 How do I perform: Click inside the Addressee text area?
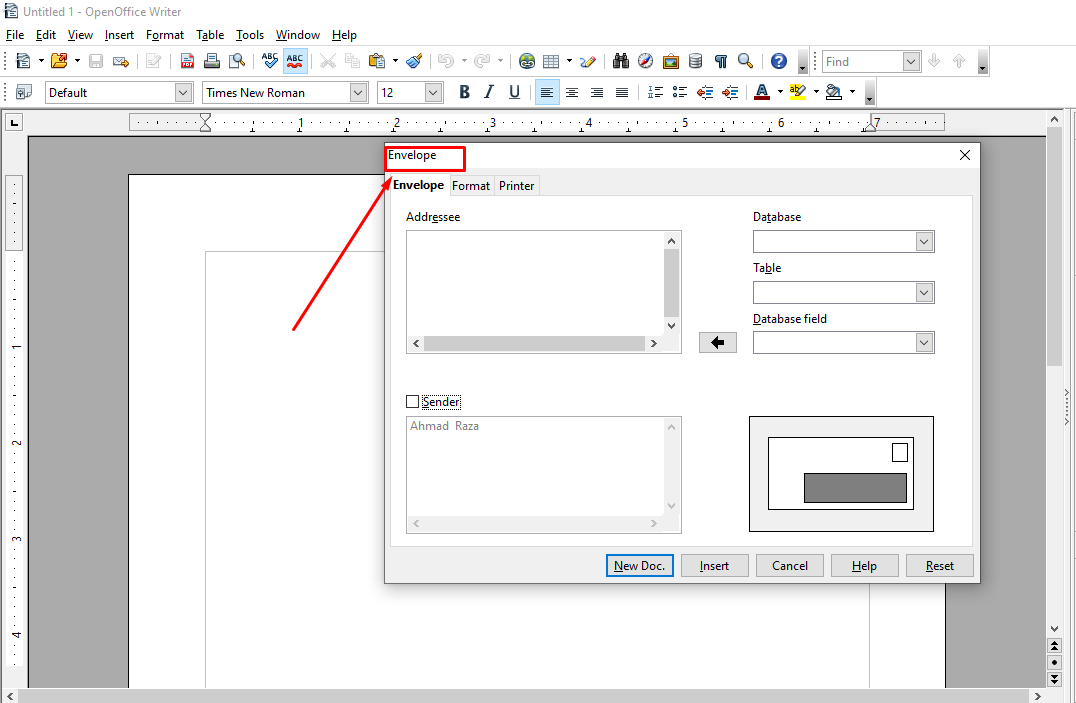[x=535, y=283]
